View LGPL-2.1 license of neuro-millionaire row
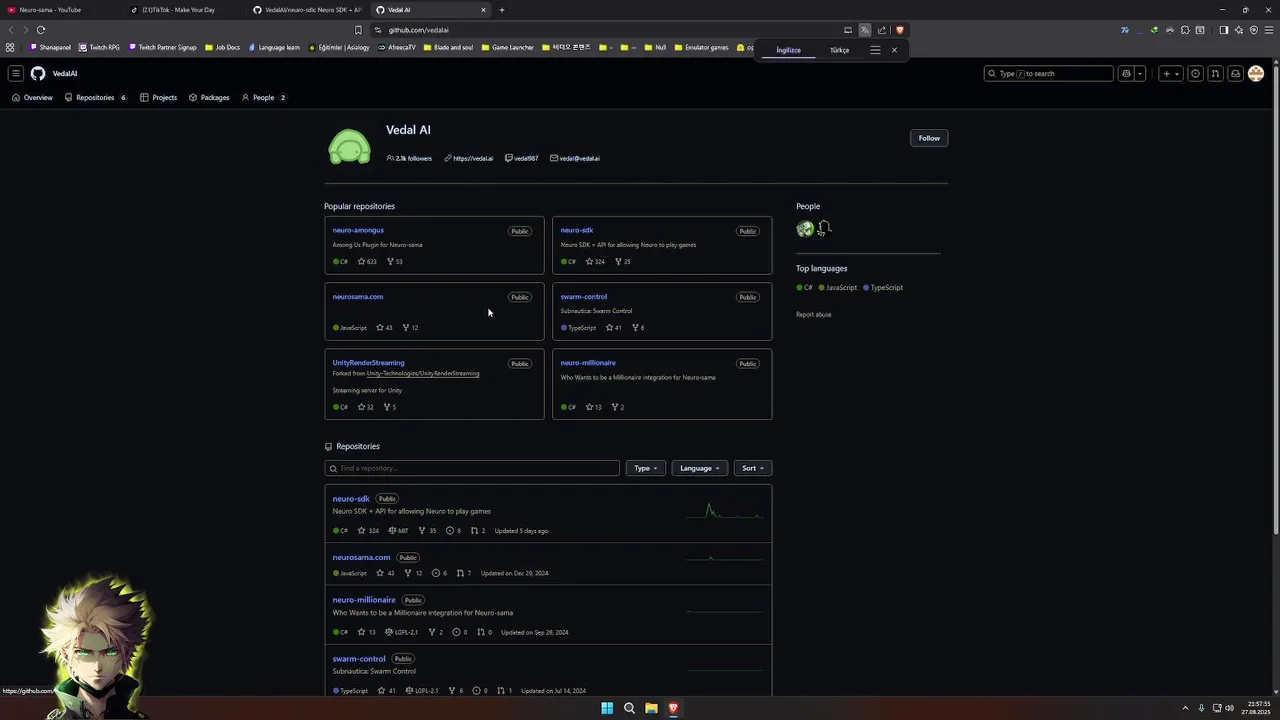The width and height of the screenshot is (1280, 720). 401,632
